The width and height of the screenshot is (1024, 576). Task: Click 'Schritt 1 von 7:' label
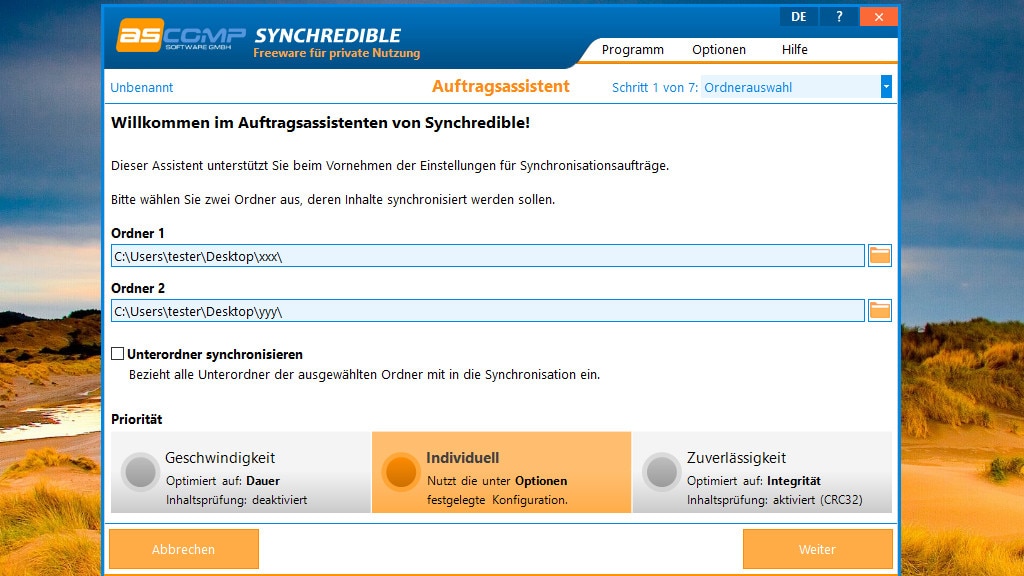pyautogui.click(x=655, y=88)
